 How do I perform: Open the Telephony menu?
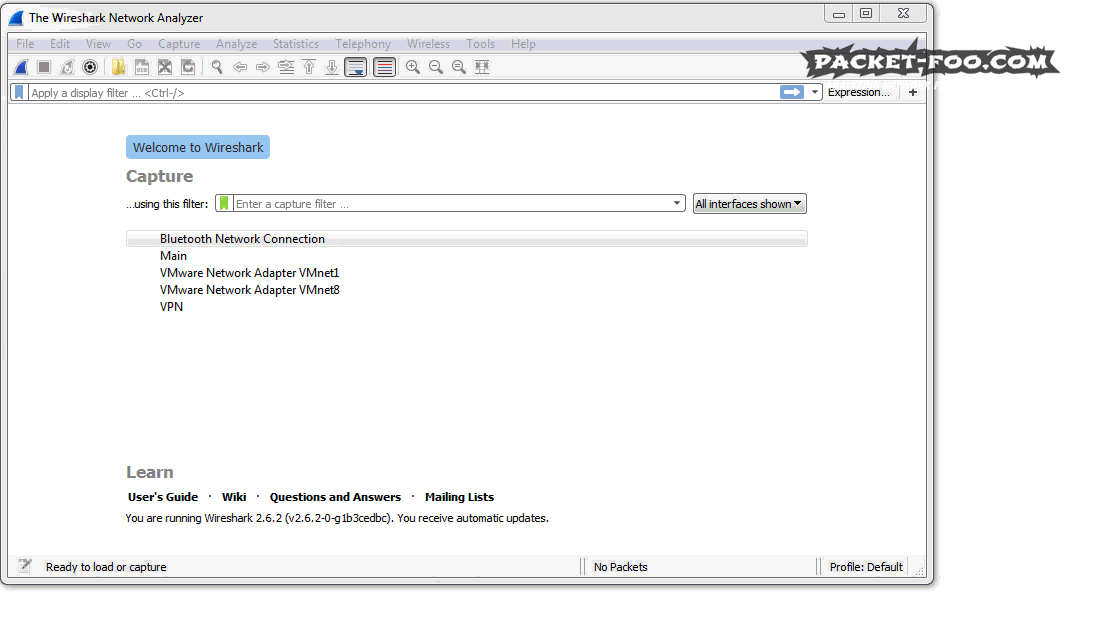[x=363, y=44]
